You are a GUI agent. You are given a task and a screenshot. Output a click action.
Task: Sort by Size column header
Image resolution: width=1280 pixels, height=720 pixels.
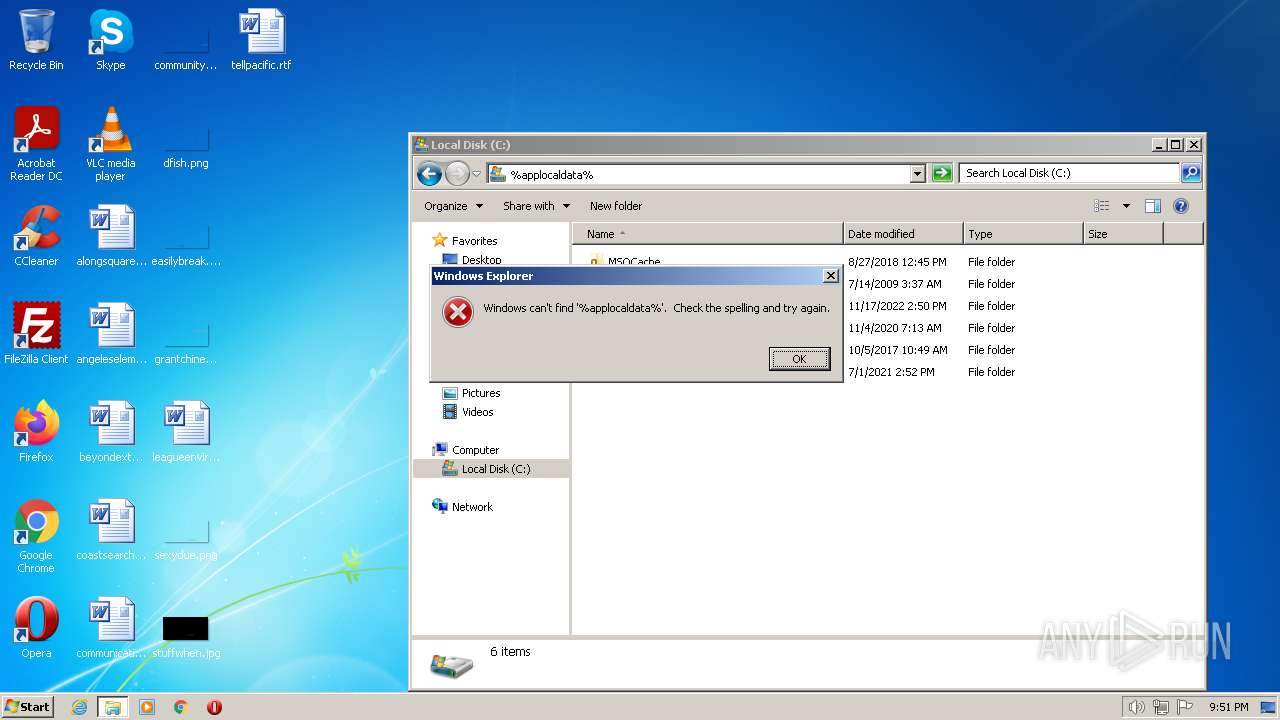pyautogui.click(x=1123, y=234)
